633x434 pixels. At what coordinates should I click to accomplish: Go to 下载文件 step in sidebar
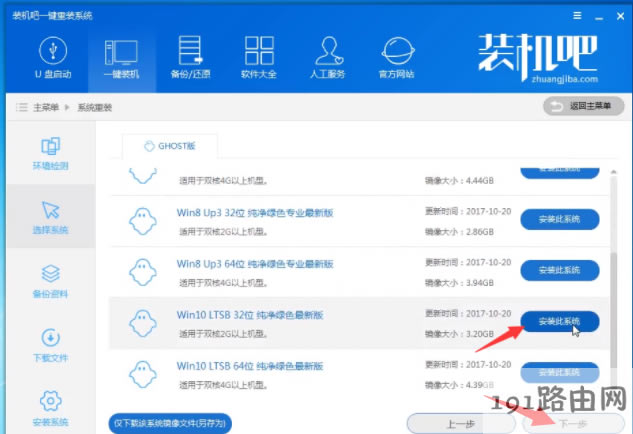pos(49,346)
